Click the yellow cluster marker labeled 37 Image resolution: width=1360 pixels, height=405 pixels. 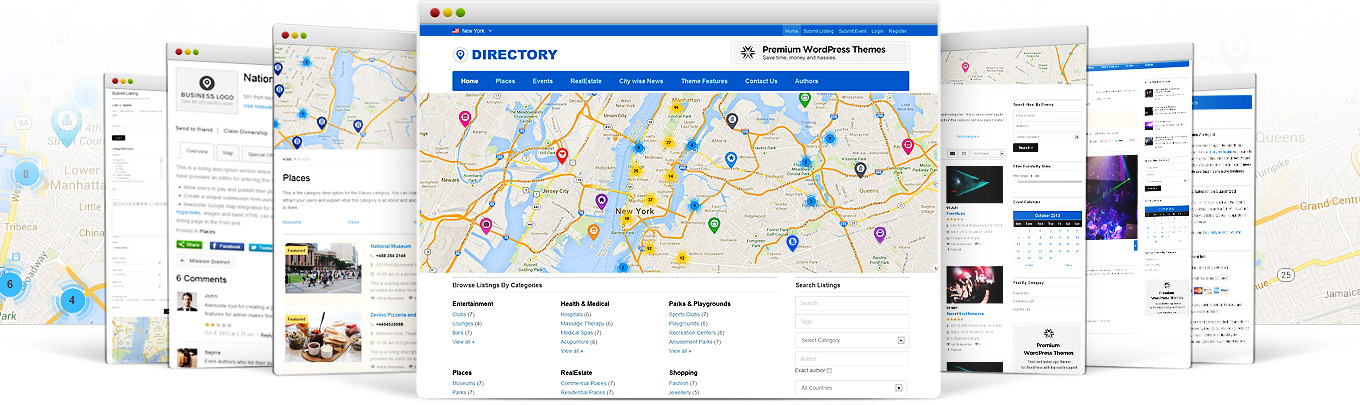(x=649, y=198)
